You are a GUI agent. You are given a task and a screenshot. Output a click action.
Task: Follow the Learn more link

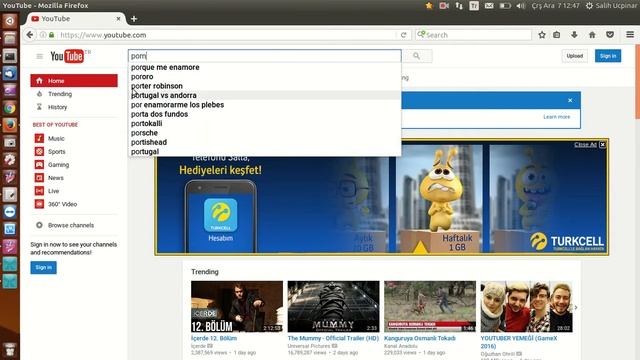(556, 117)
